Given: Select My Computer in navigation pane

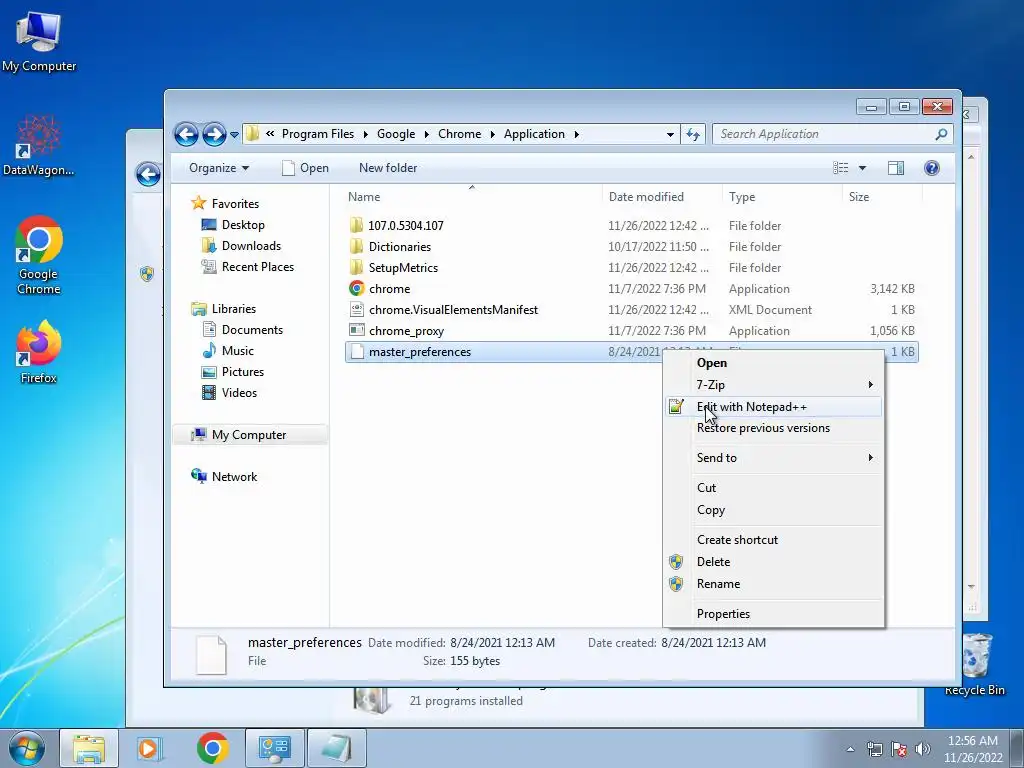Looking at the screenshot, I should click(249, 435).
